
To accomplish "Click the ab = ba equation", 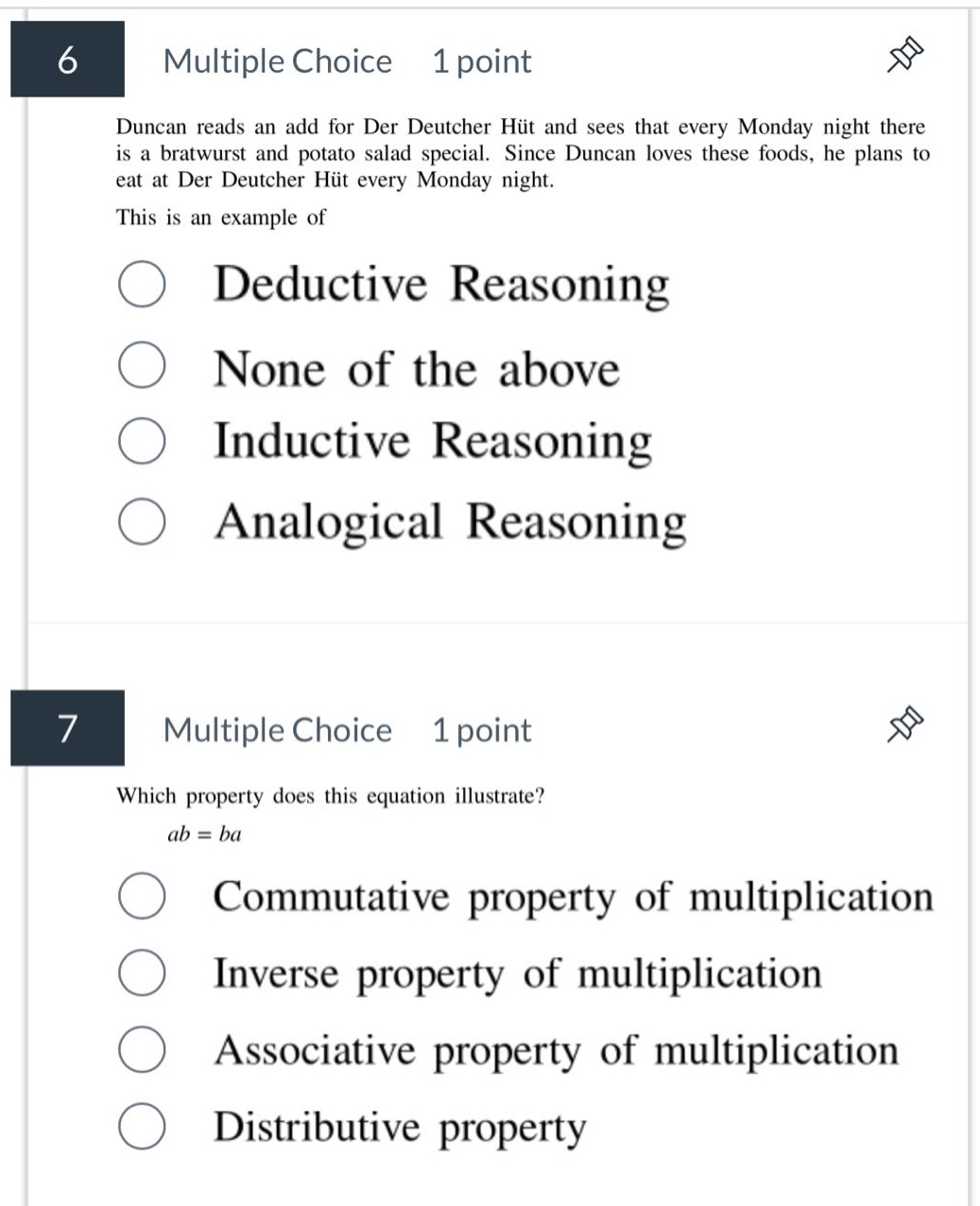I will [204, 834].
